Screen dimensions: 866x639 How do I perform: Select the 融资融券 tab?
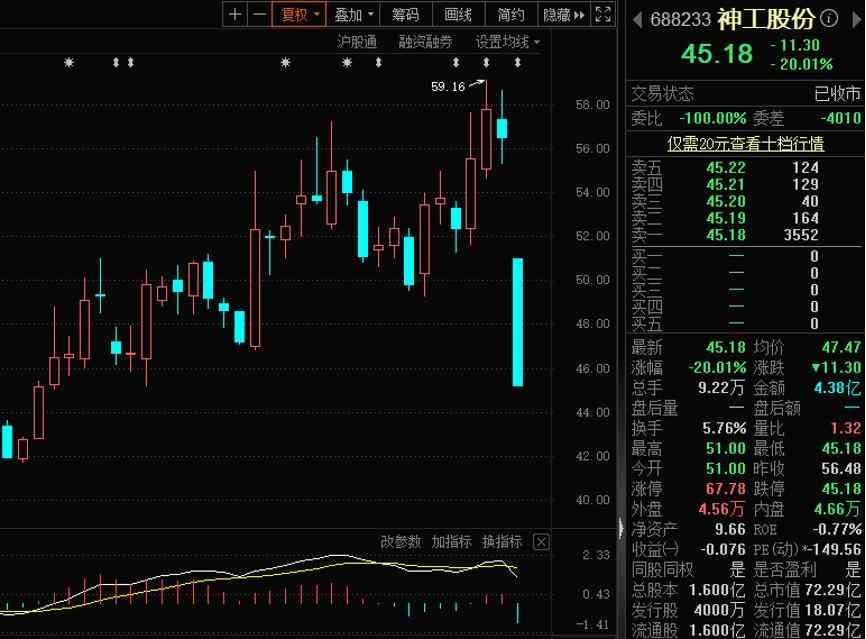coord(425,42)
